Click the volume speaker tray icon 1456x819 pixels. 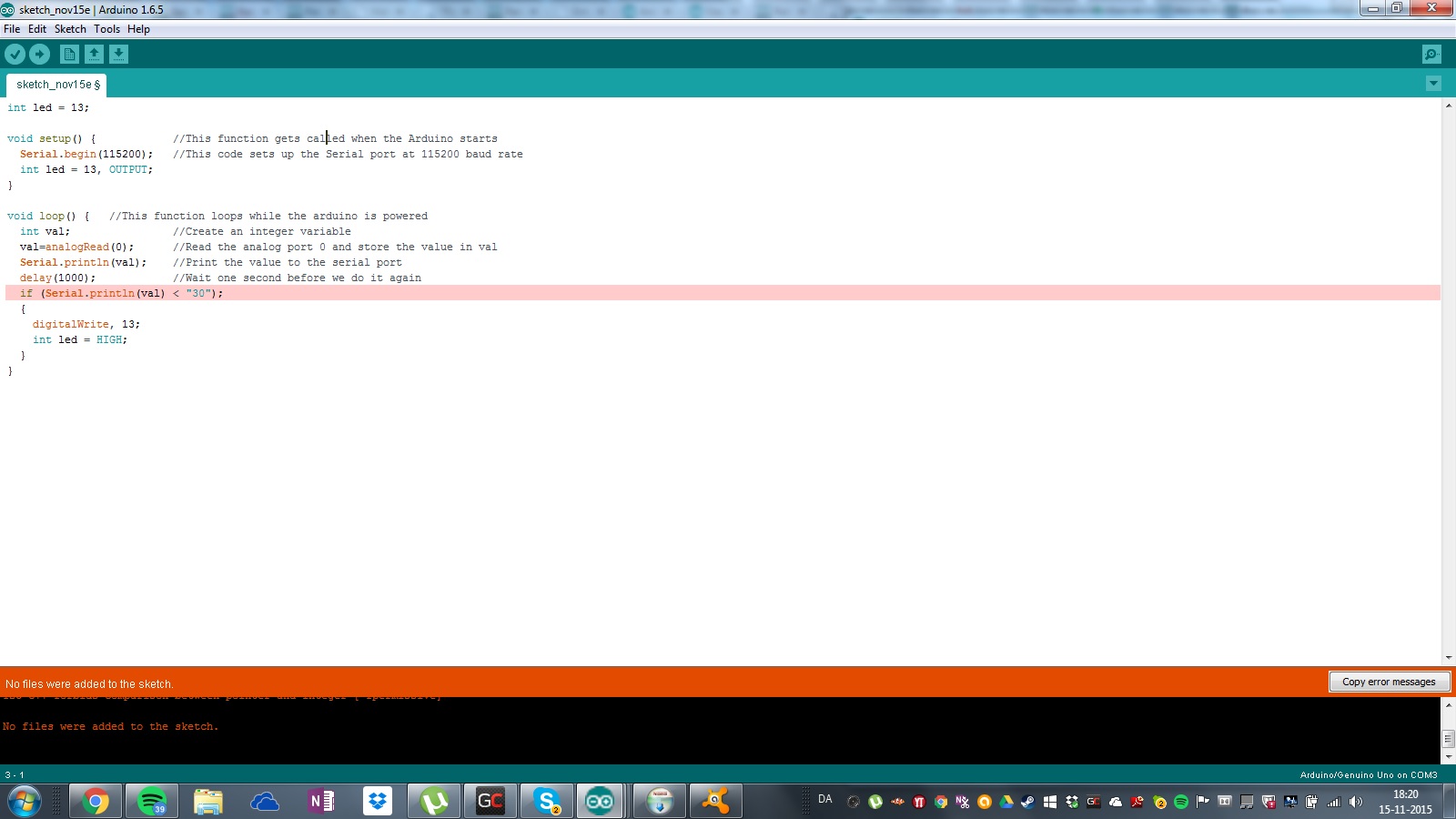[x=1356, y=802]
